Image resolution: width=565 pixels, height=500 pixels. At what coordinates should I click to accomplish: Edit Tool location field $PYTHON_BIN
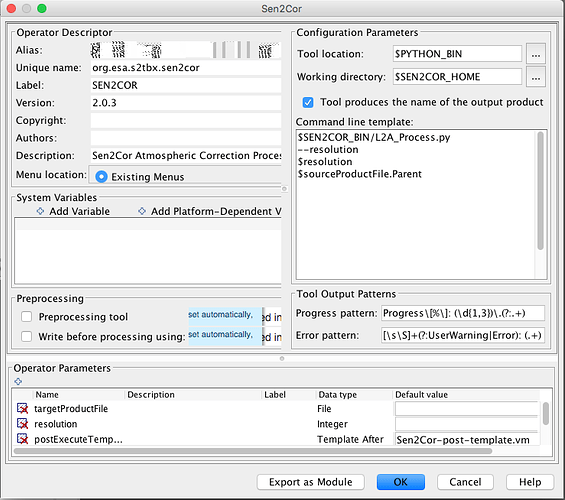pos(457,54)
